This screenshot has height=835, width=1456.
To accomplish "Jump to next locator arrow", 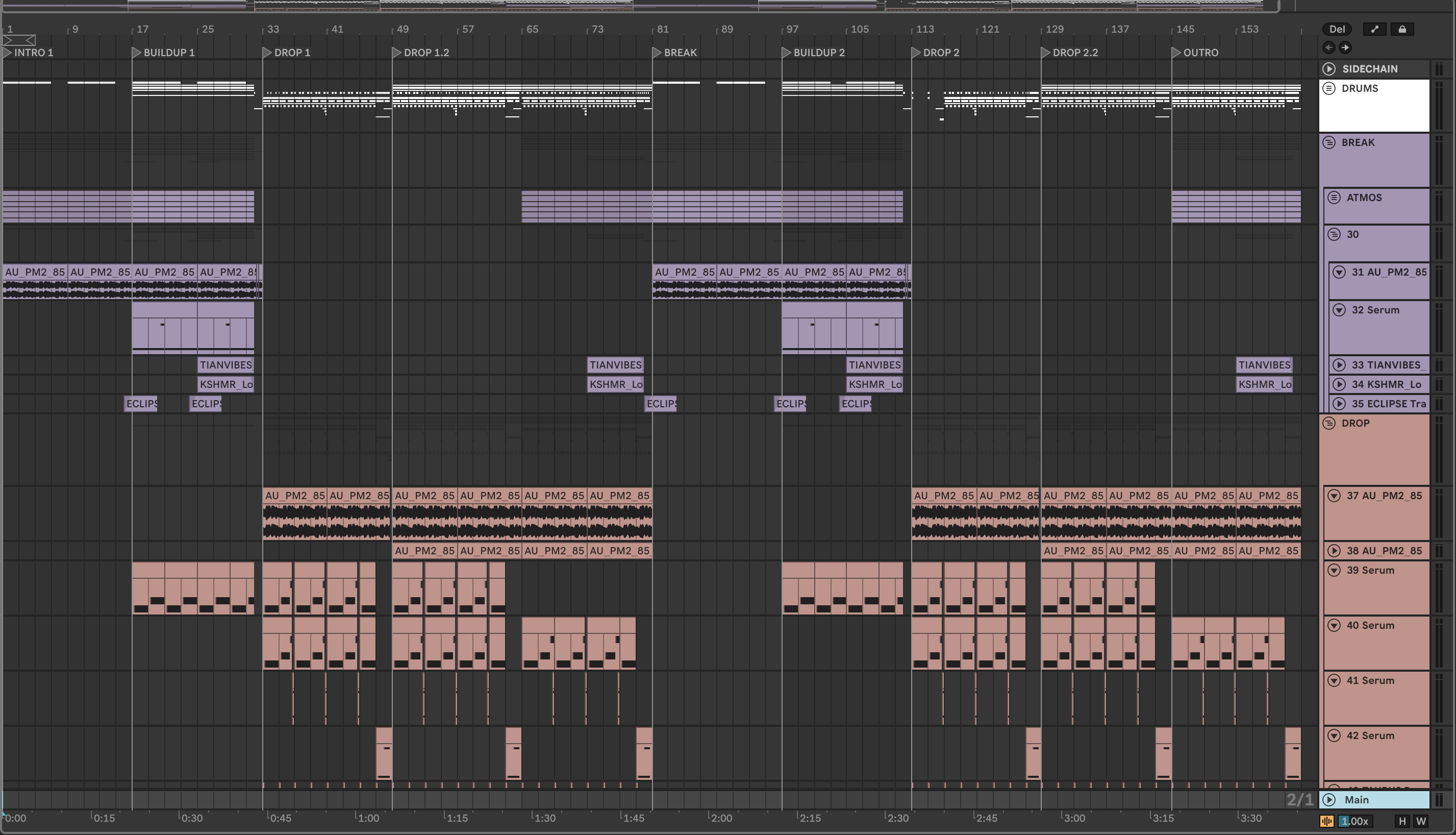I will pyautogui.click(x=1345, y=47).
